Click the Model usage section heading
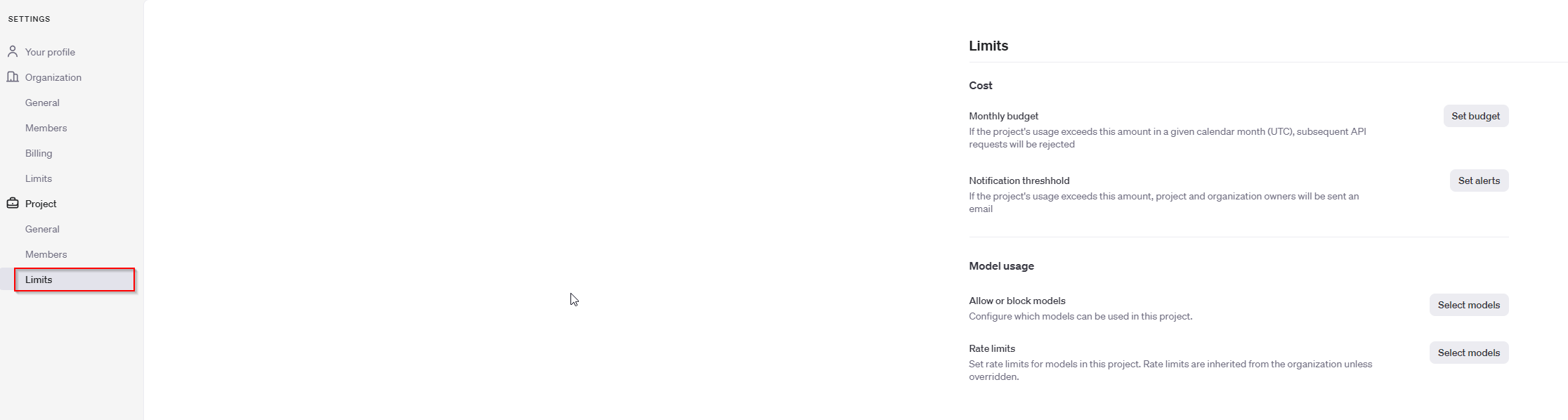 click(1001, 266)
